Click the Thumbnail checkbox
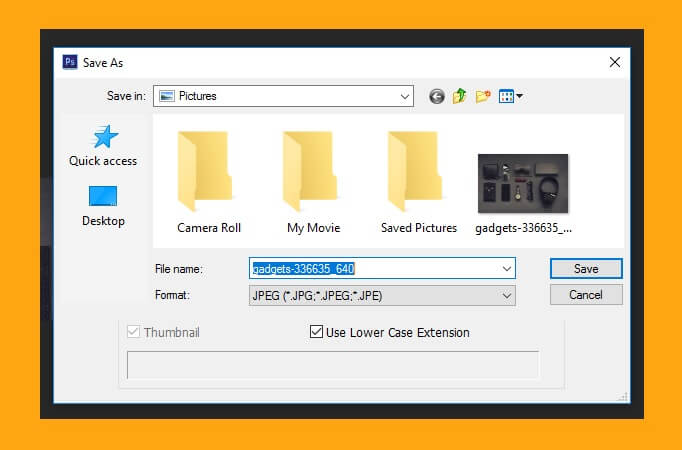 point(133,332)
